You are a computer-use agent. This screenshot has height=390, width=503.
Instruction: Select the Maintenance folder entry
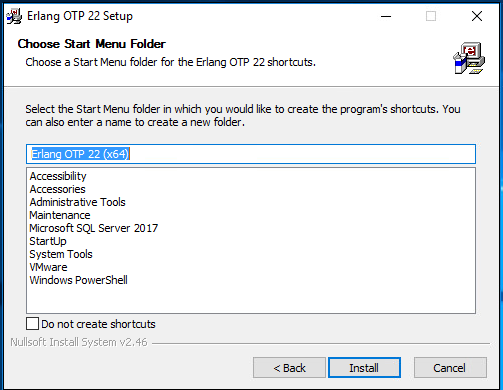point(60,215)
